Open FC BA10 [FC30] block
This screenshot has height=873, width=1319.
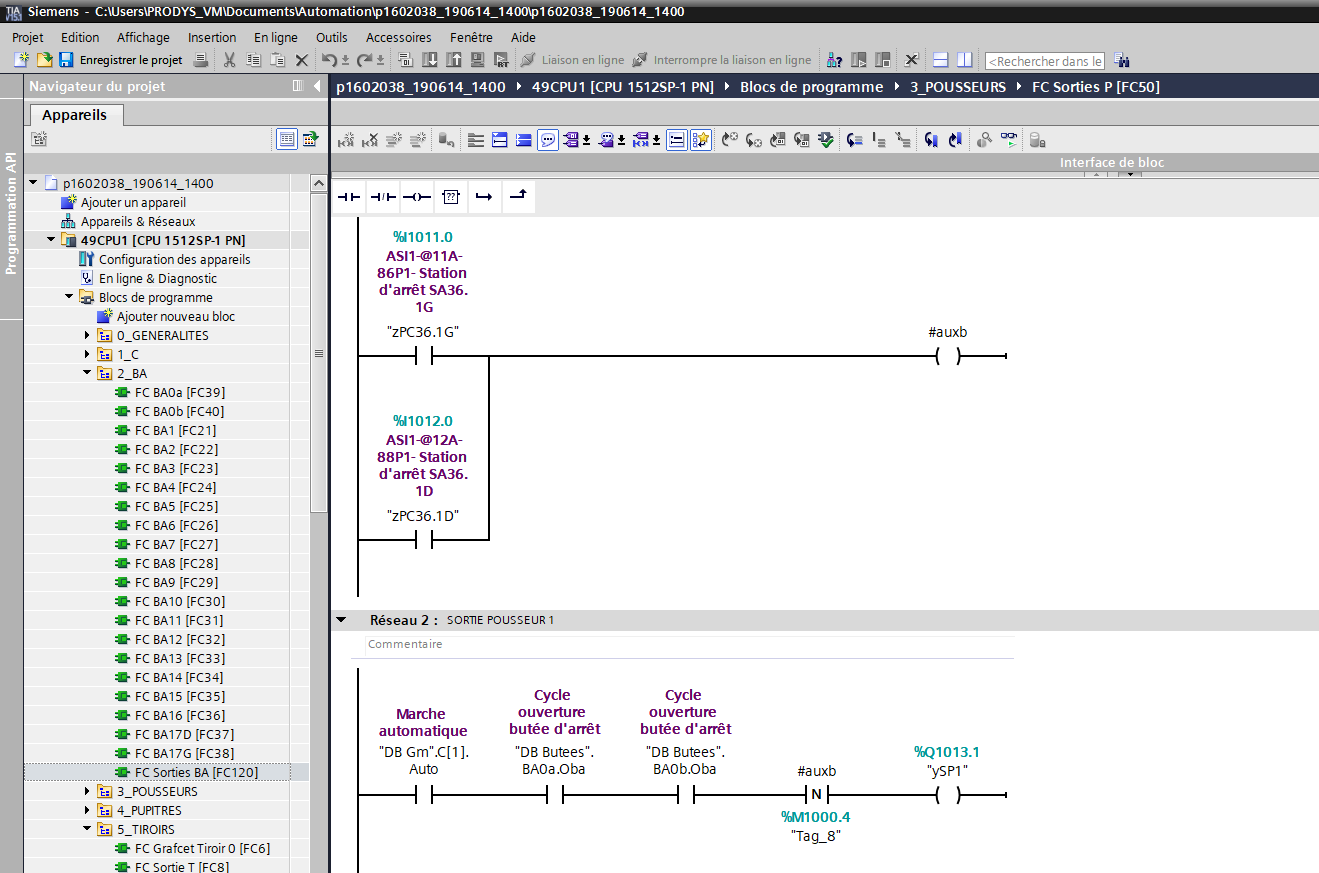[179, 601]
